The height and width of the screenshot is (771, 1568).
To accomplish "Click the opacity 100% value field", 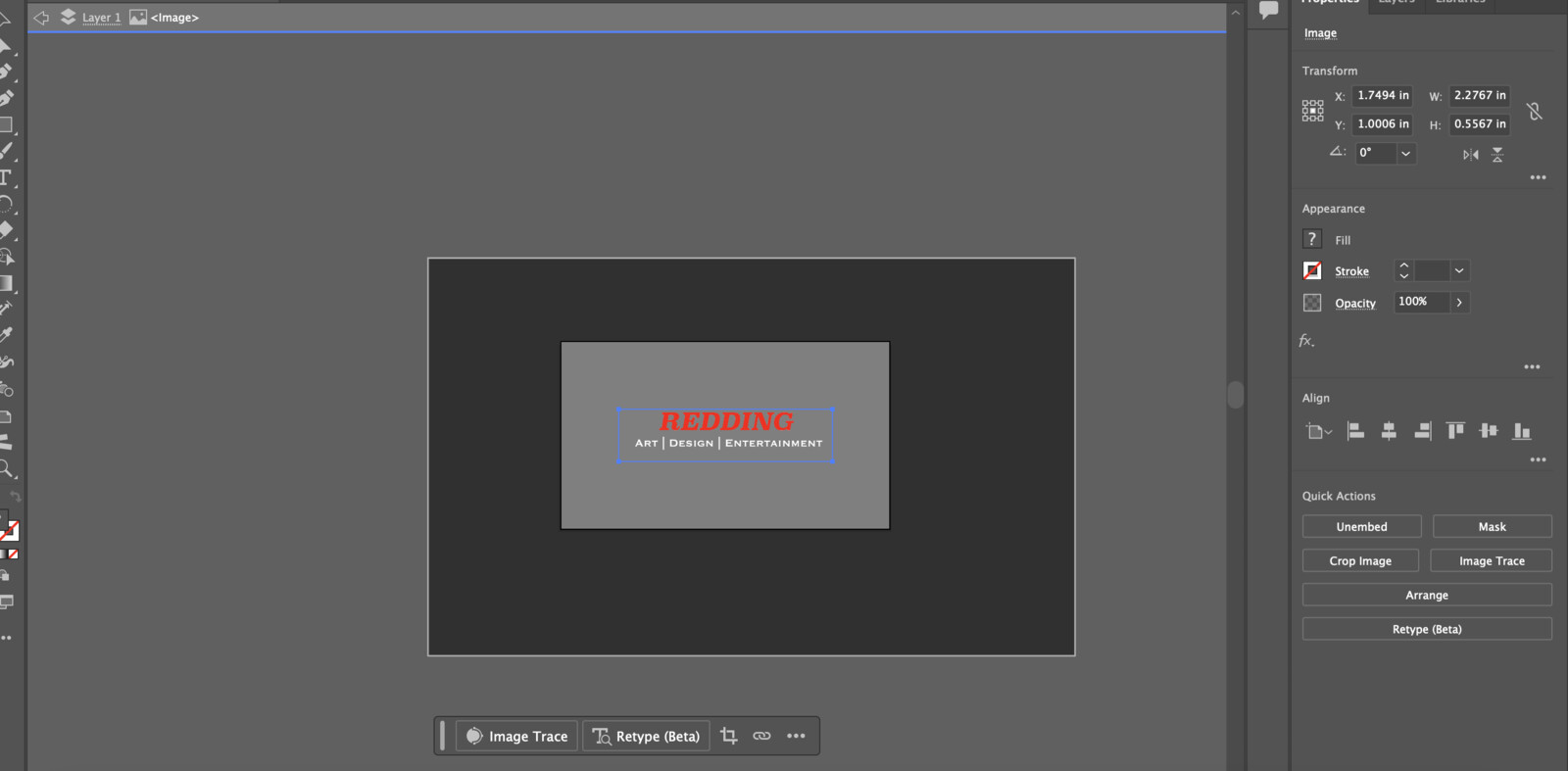I will pyautogui.click(x=1421, y=303).
